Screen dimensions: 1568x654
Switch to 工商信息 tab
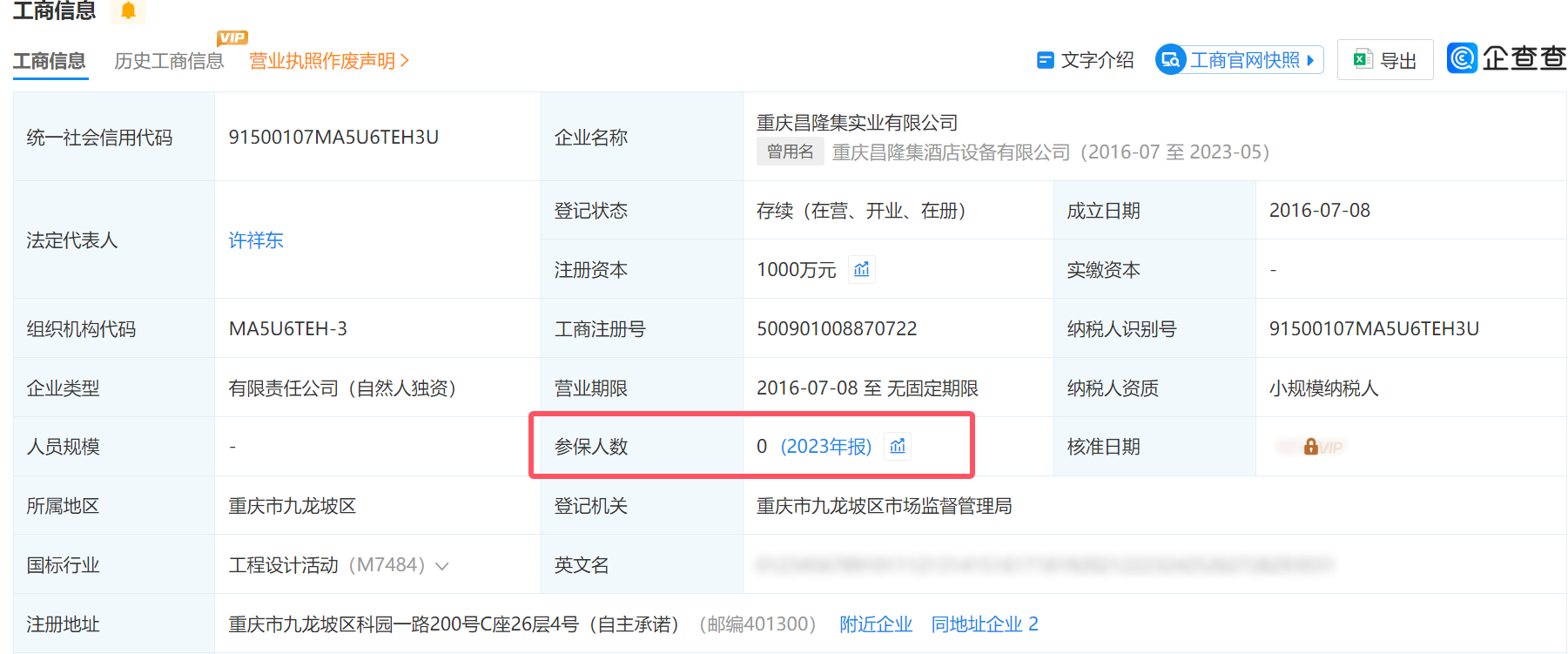(50, 61)
